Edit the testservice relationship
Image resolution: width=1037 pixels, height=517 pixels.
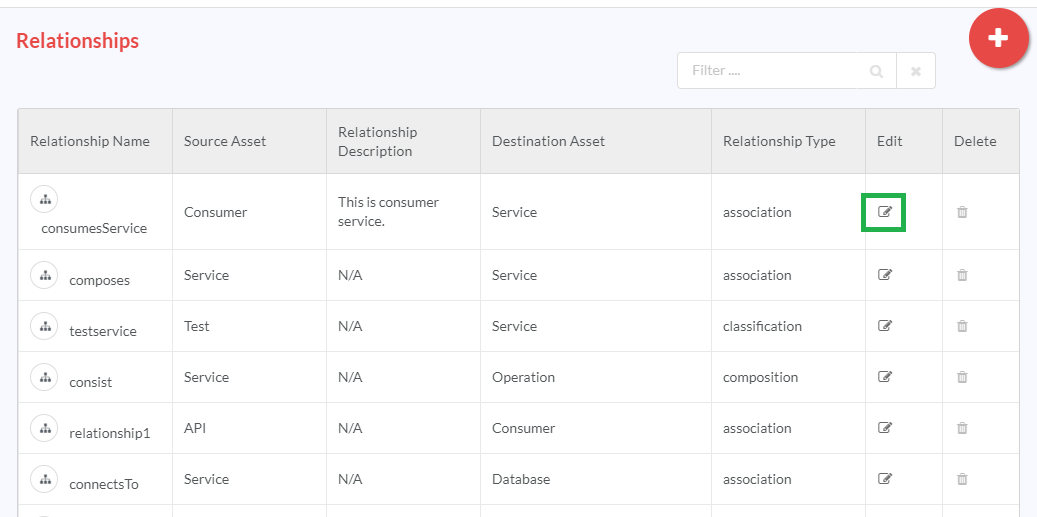coord(884,326)
